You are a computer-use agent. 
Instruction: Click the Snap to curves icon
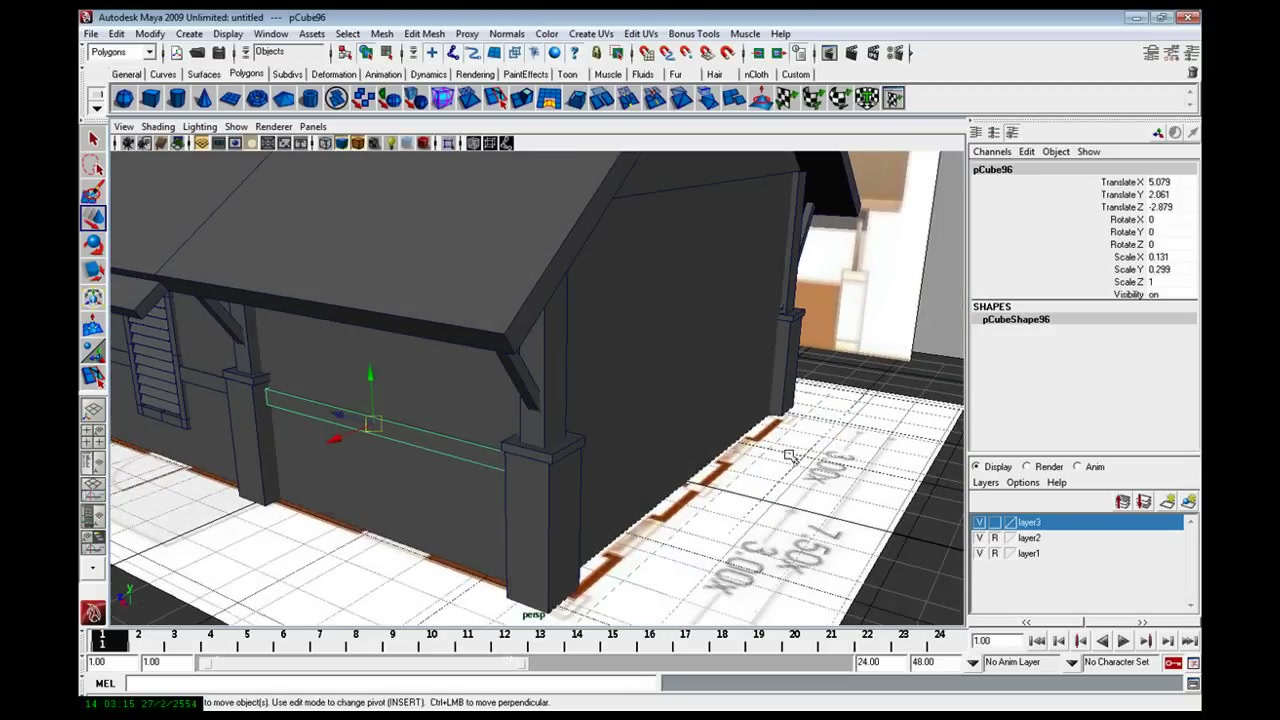tap(667, 53)
